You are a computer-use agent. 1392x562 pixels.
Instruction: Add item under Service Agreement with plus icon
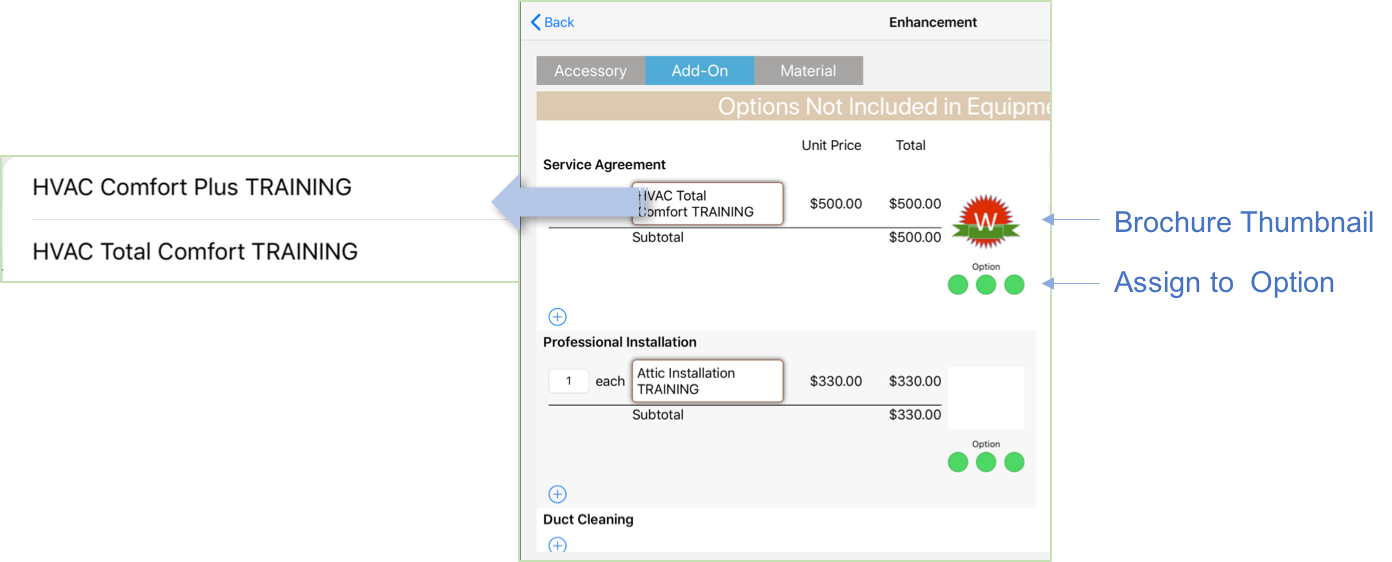pos(558,317)
